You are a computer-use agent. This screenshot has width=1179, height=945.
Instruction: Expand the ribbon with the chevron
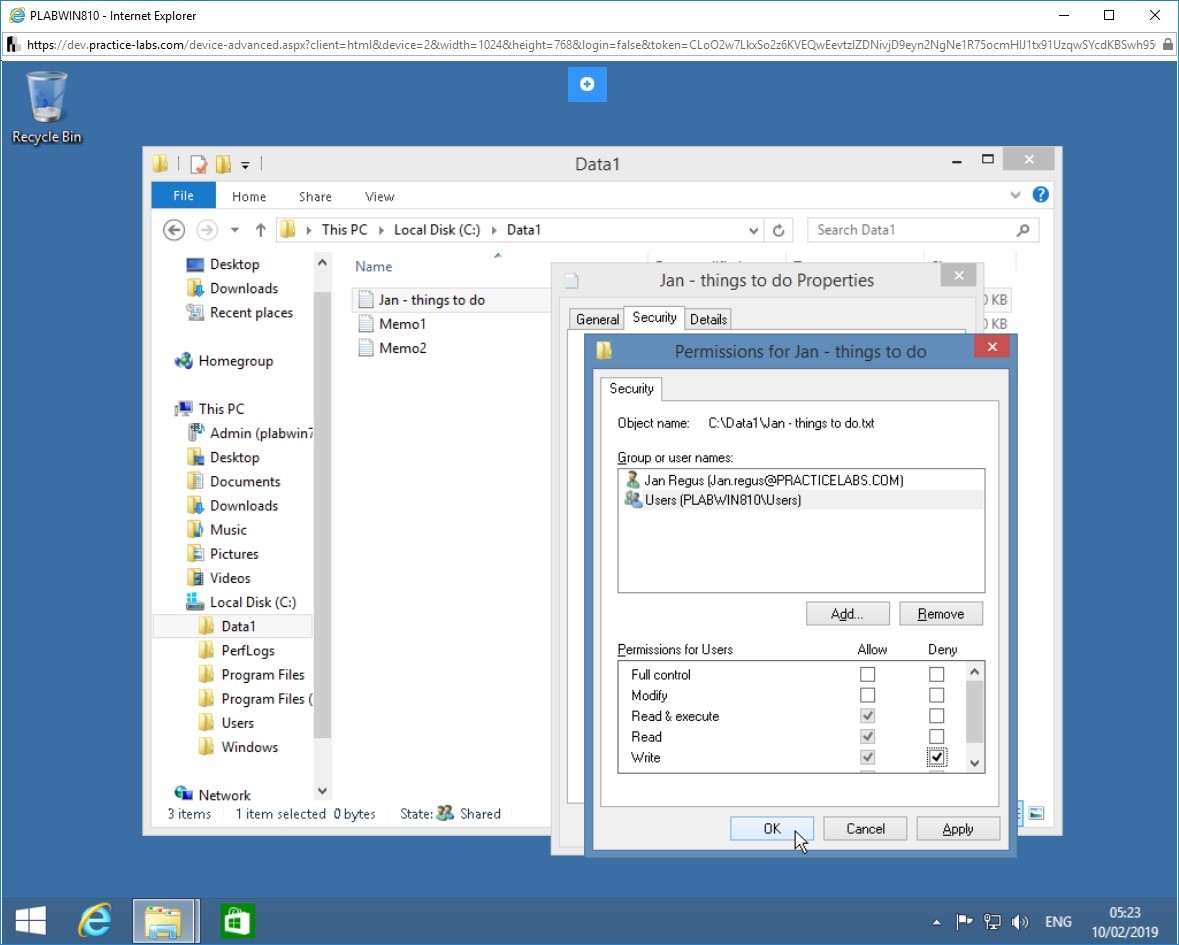[1015, 195]
